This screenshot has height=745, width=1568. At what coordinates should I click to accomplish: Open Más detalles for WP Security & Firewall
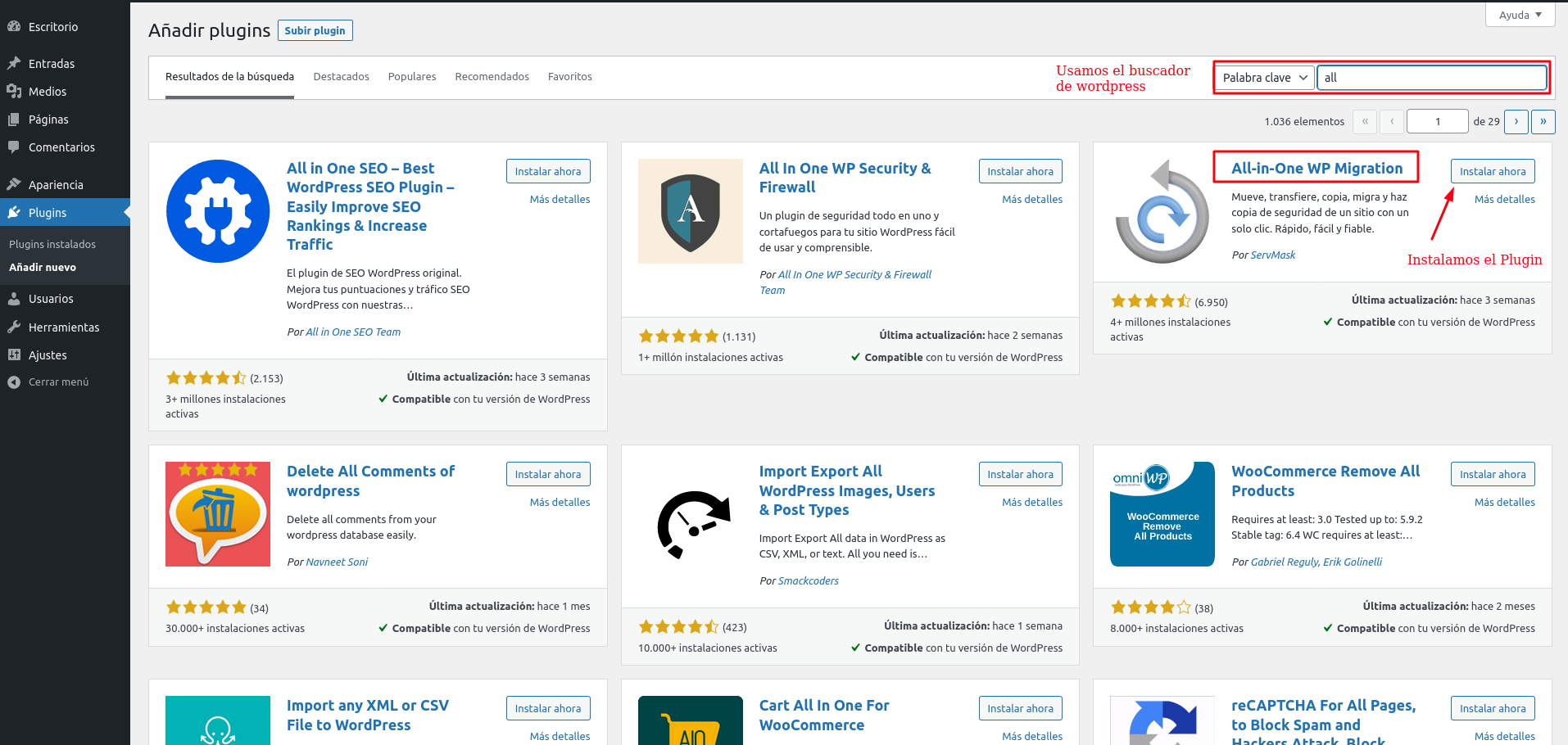click(1032, 199)
